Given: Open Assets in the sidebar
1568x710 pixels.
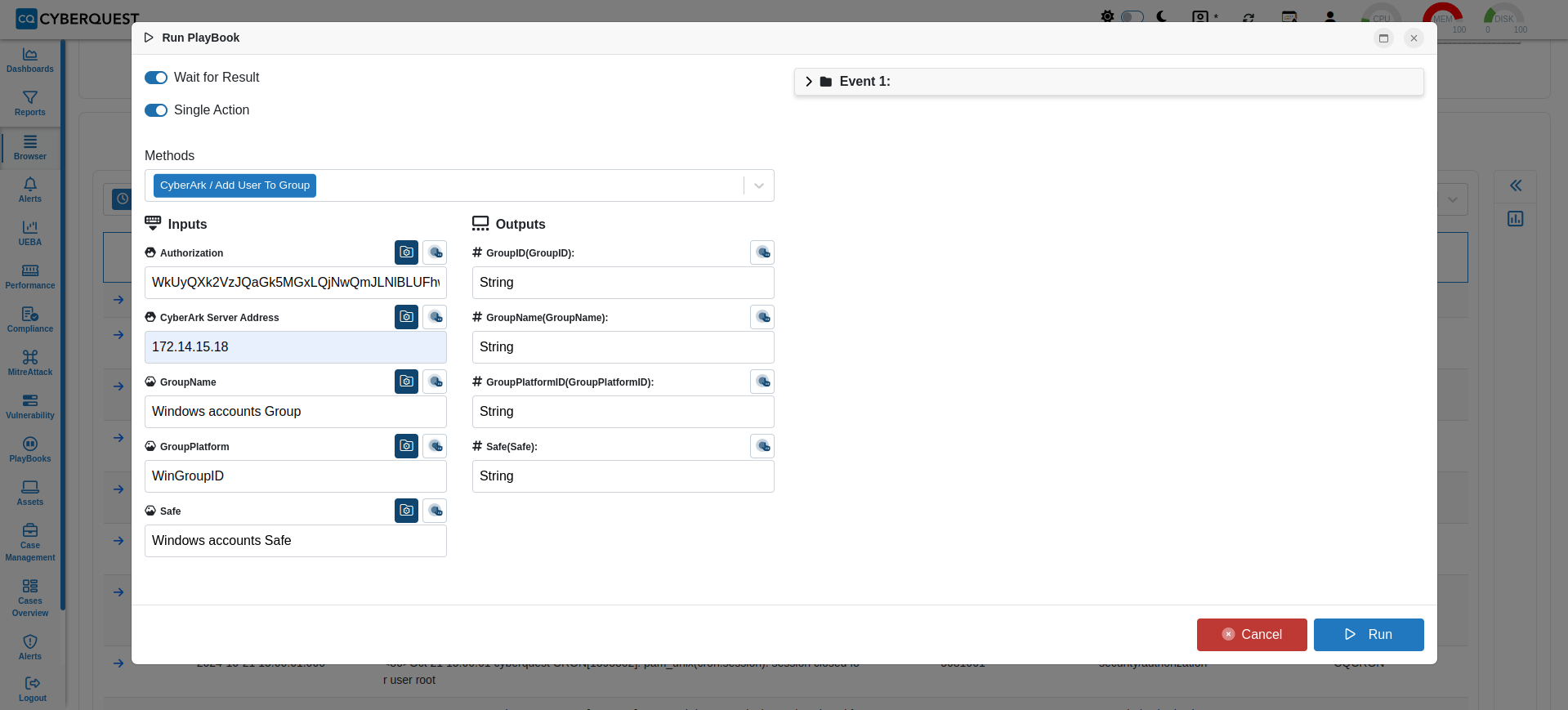Looking at the screenshot, I should [x=30, y=493].
